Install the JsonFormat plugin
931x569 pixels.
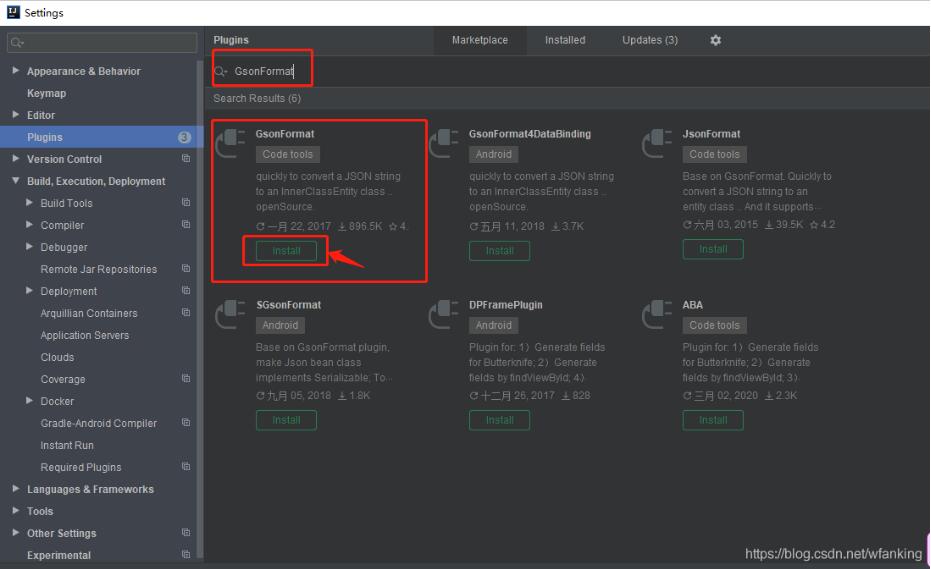[x=712, y=249]
